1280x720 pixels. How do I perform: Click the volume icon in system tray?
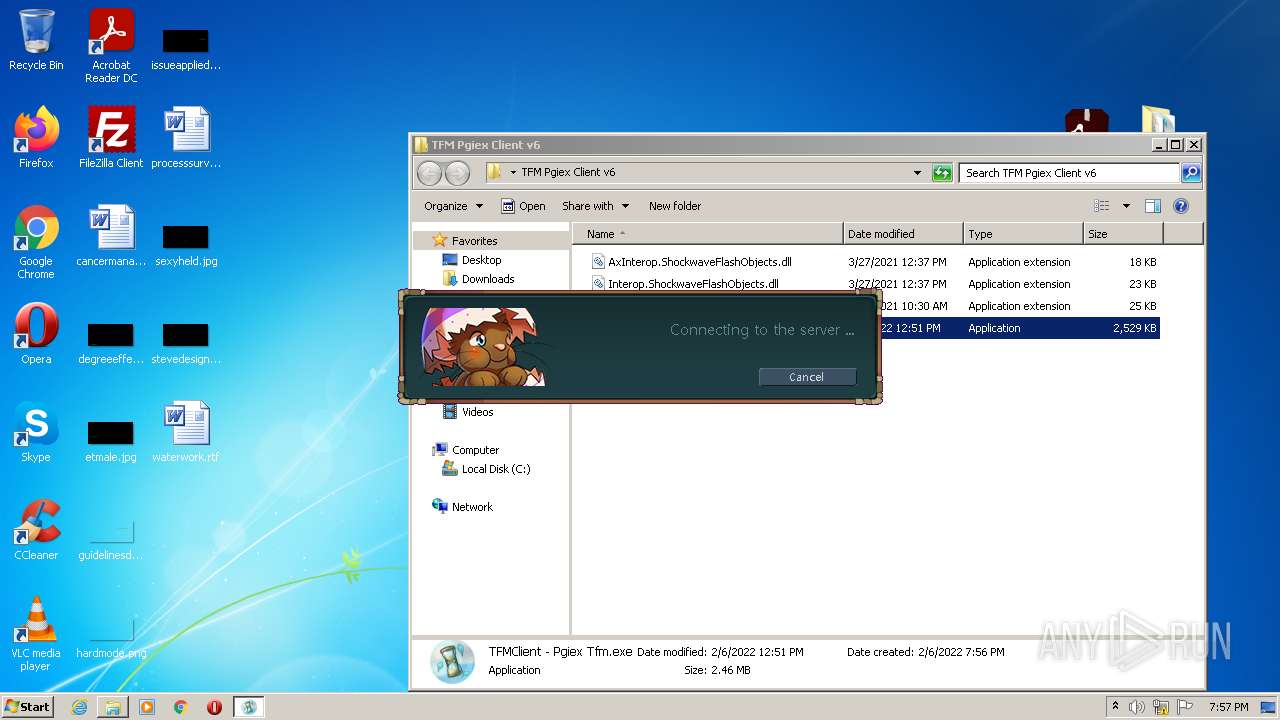point(1137,707)
